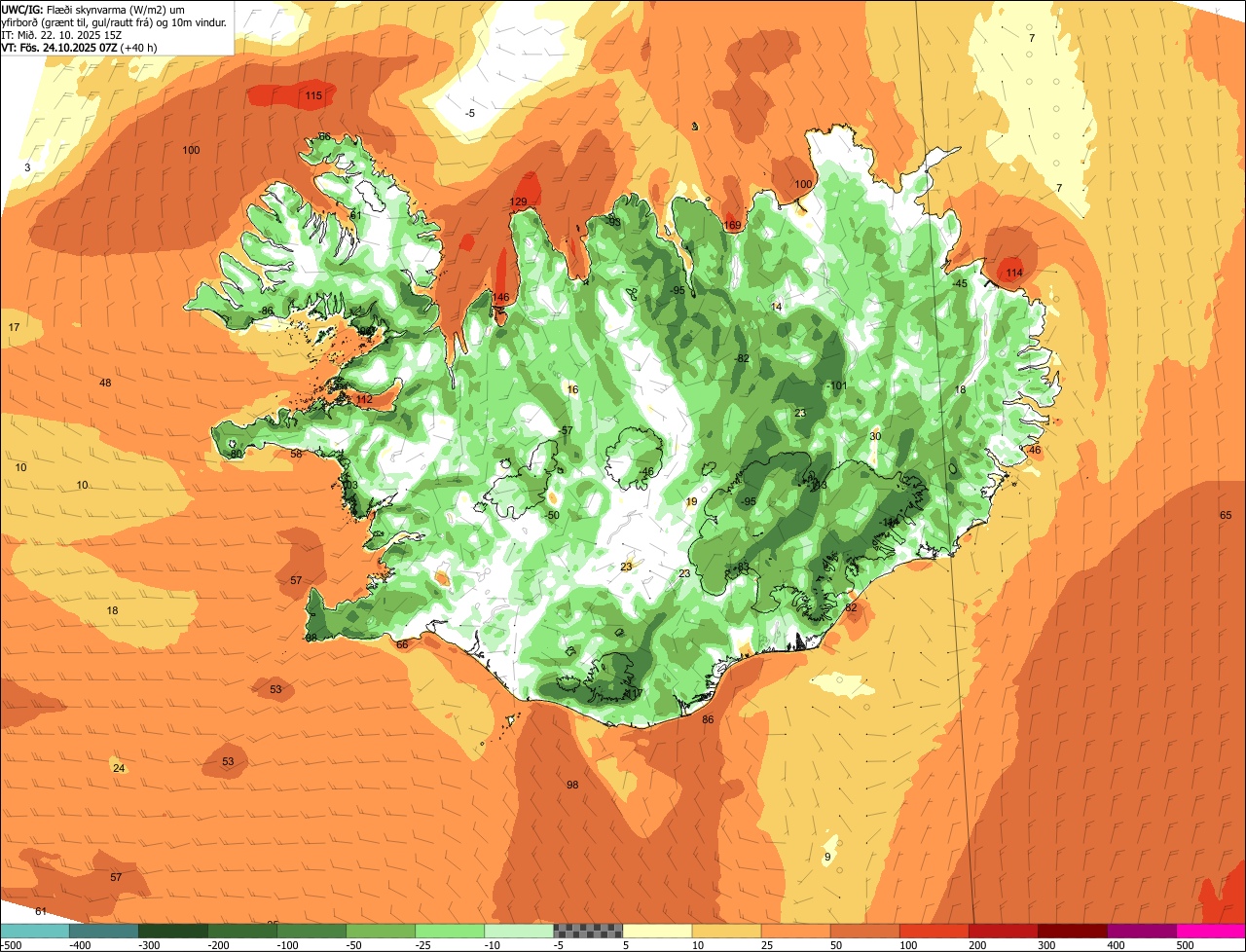Pick the yellow-orange 10 to 25 legend swatch
Viewport: 1246px width, 952px height.
point(726,931)
